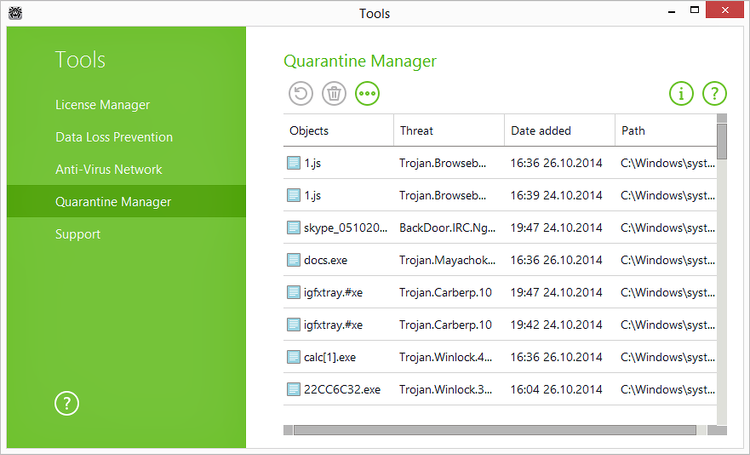Open the Anti-Virus Network section

coord(108,170)
